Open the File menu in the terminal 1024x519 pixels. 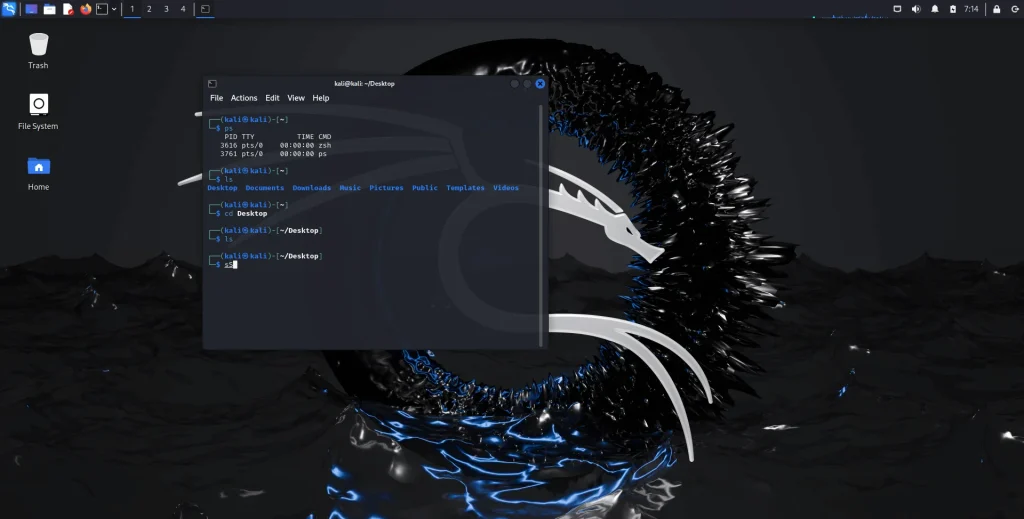pyautogui.click(x=216, y=98)
